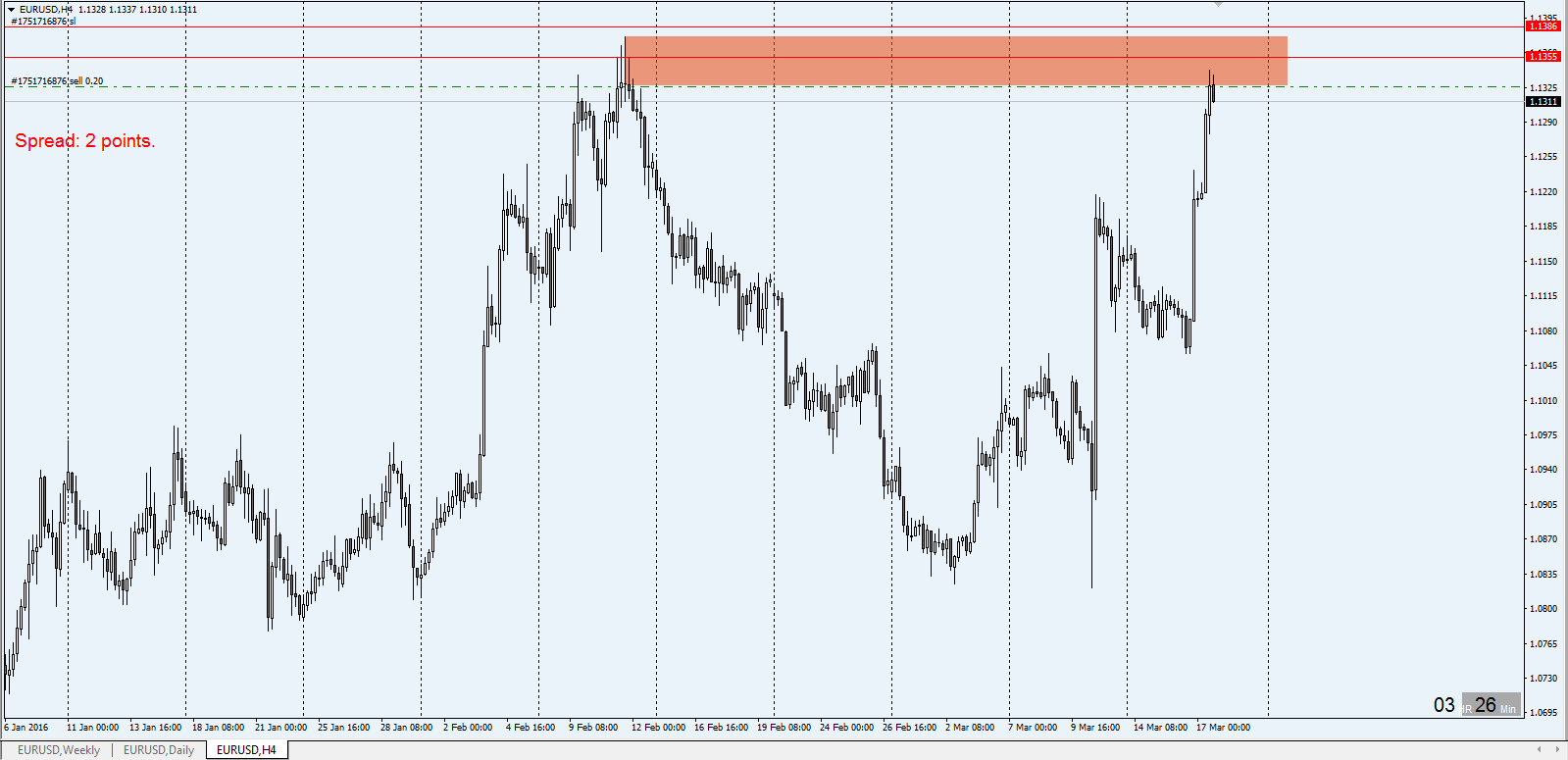
Task: Click the 'EURUSD,H4 1.1328 1.1337 1.1310 1.1311' header text
Action: point(108,10)
